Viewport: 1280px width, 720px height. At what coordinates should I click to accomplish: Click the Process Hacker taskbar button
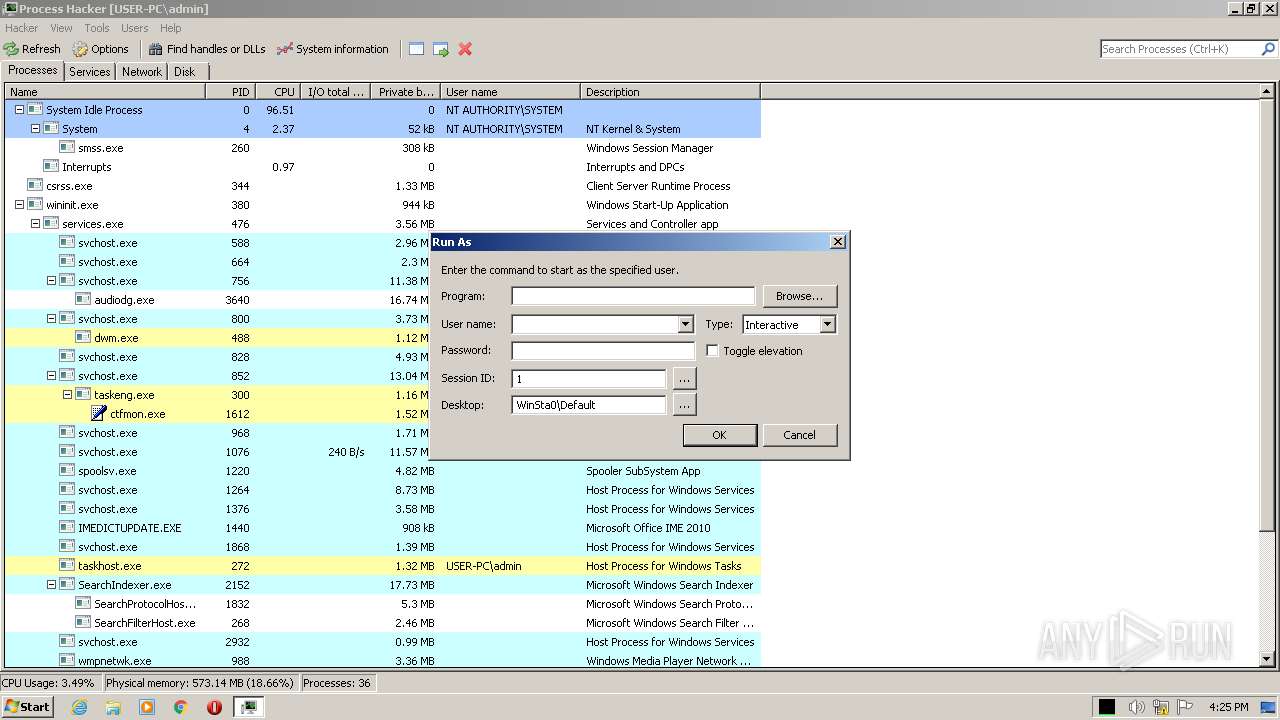point(248,707)
